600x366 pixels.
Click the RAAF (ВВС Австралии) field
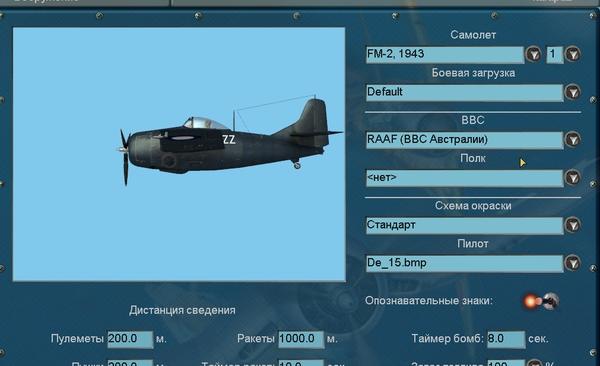coord(465,140)
